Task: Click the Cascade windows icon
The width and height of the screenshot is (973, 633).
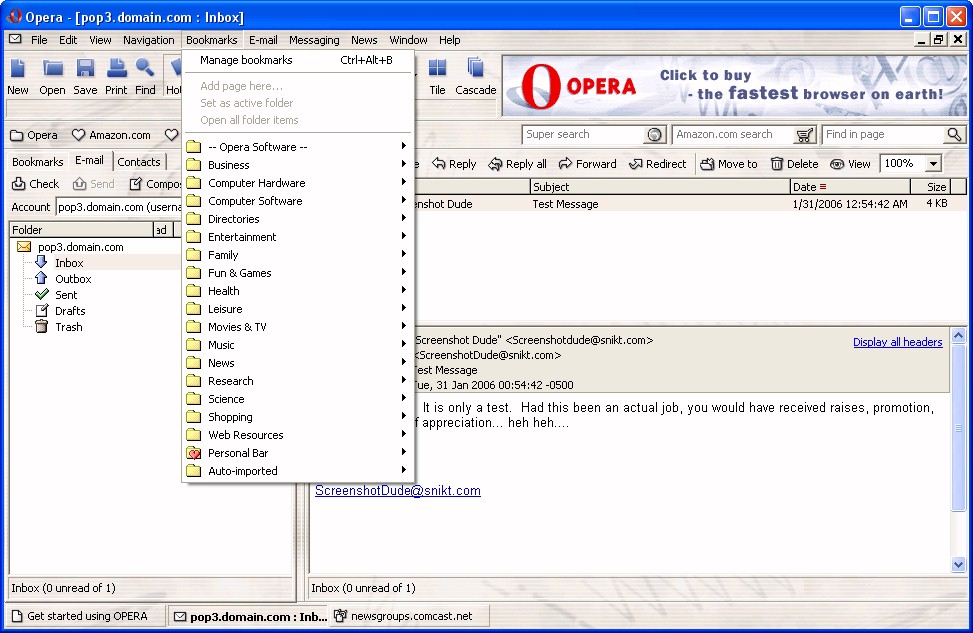Action: 476,68
